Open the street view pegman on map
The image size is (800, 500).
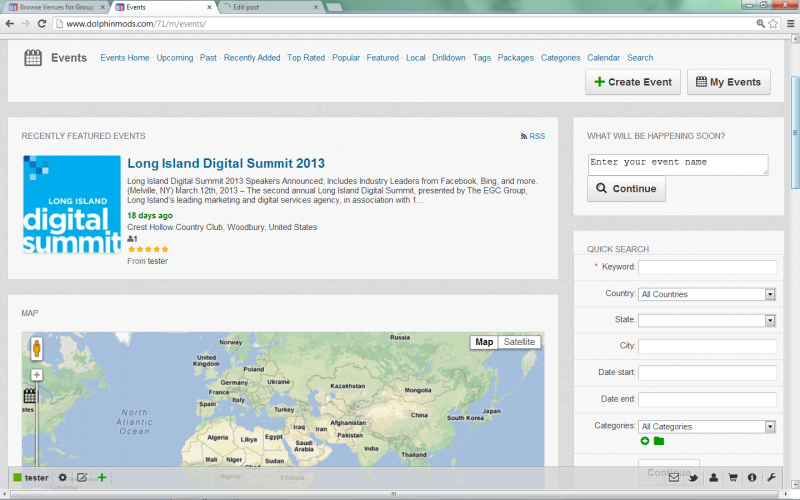[x=36, y=348]
